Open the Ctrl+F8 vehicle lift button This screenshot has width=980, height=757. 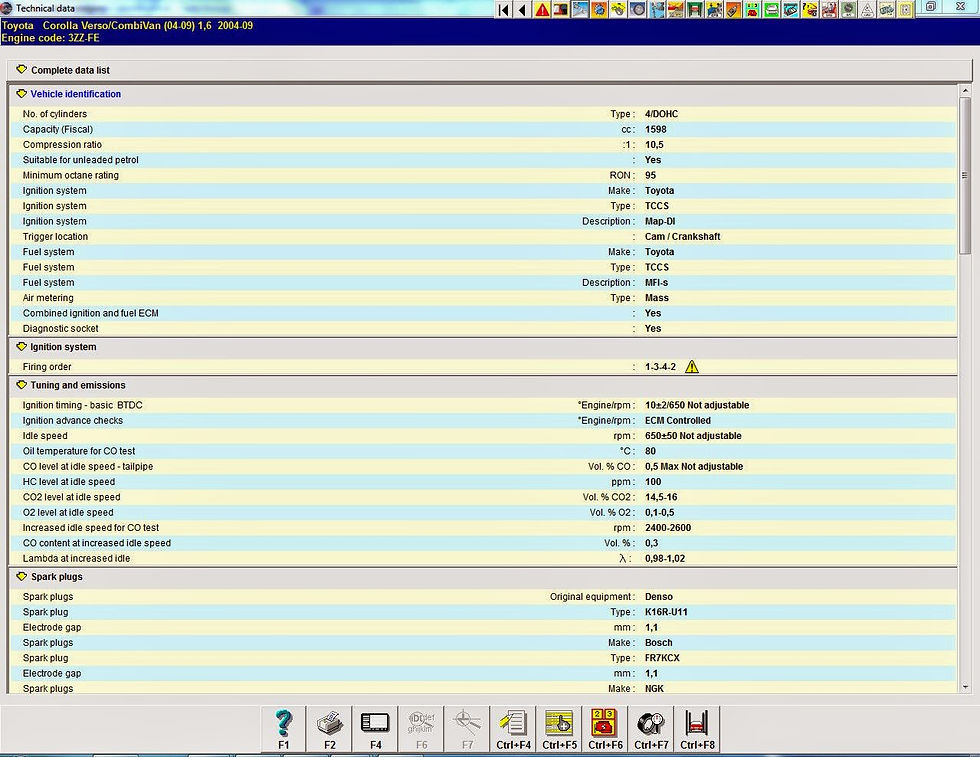tap(697, 729)
